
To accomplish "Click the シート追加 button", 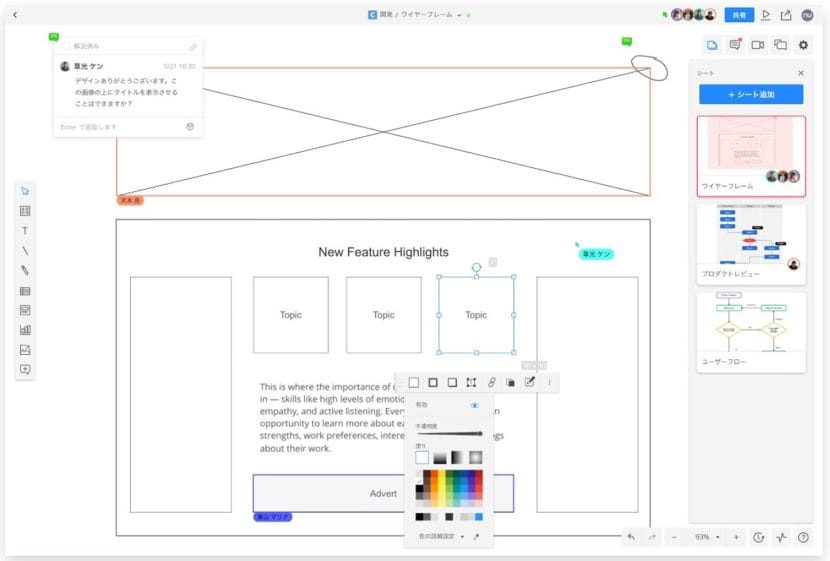I will pos(750,94).
